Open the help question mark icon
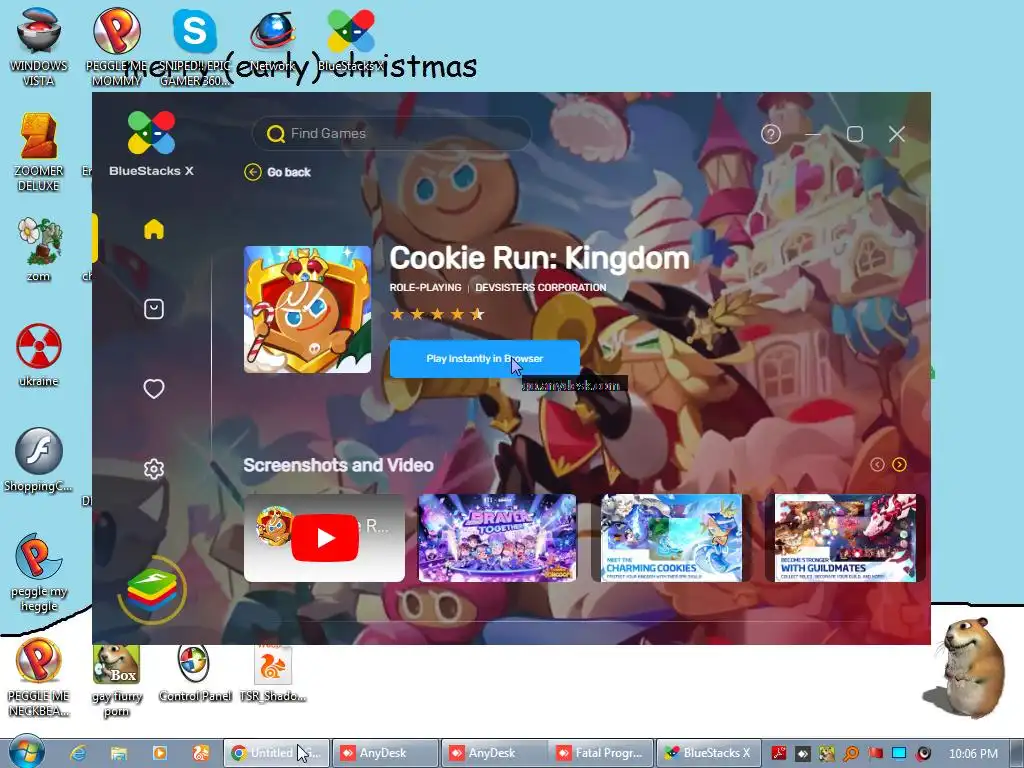The width and height of the screenshot is (1024, 768). (771, 134)
